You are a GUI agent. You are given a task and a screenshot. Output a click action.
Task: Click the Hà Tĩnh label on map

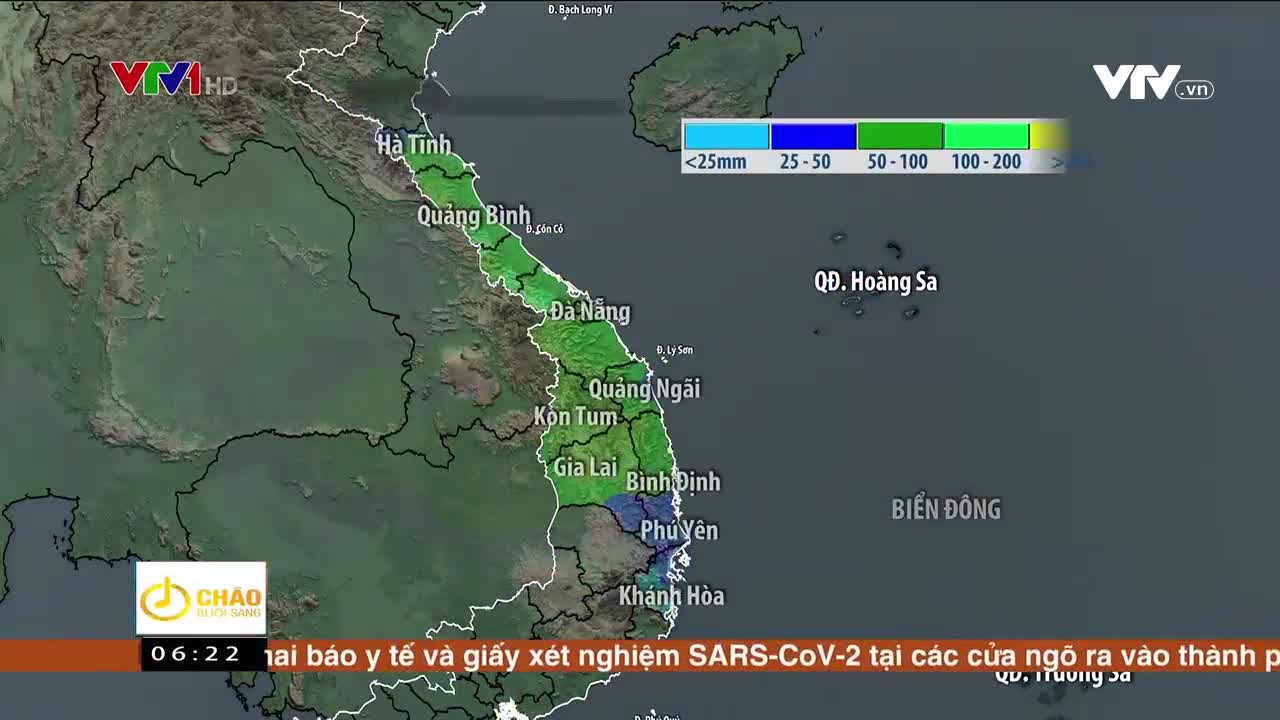[414, 145]
